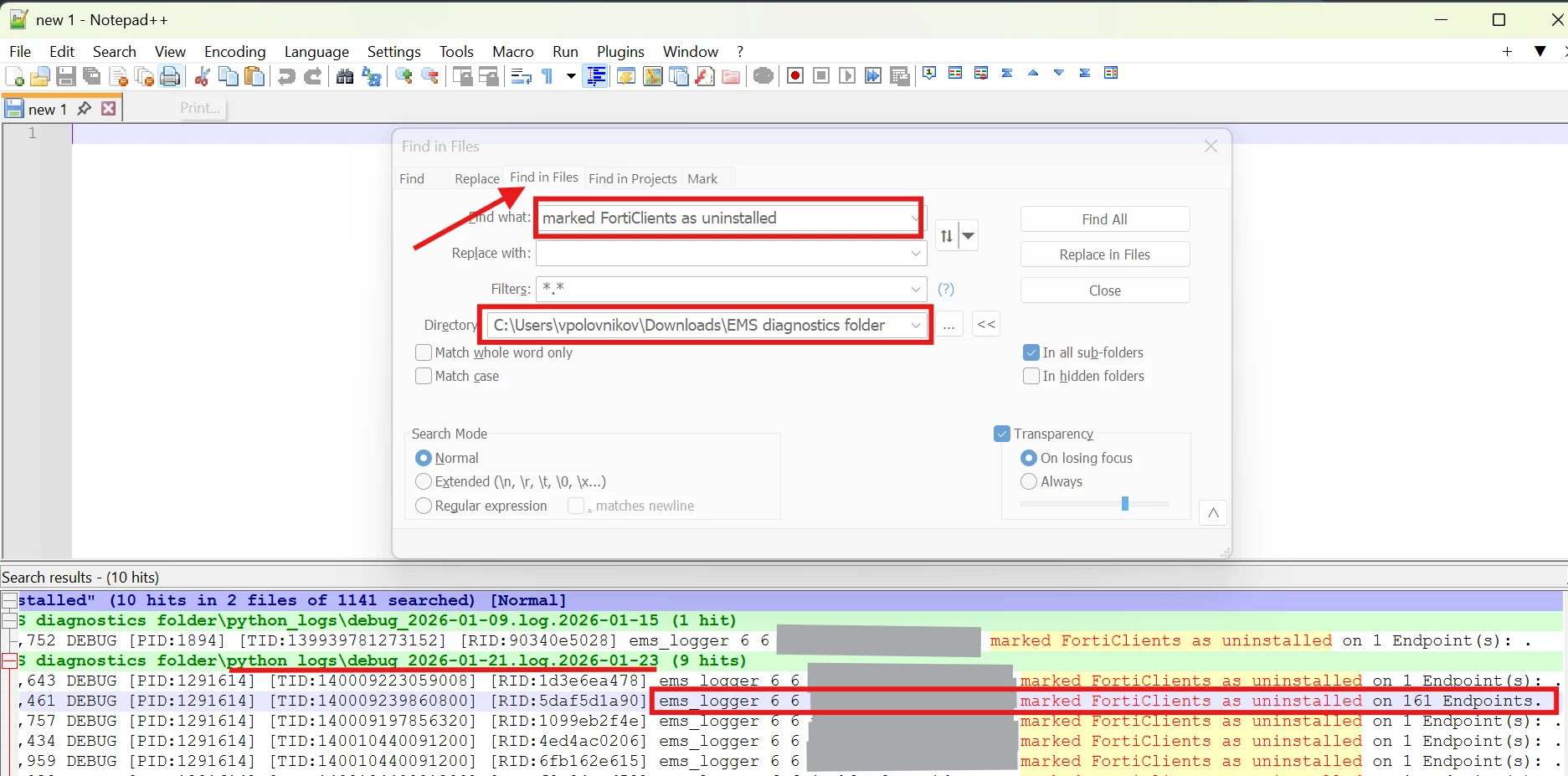Screen dimensions: 1568x776
Task: Open a file using the folder icon
Action: coord(39,77)
